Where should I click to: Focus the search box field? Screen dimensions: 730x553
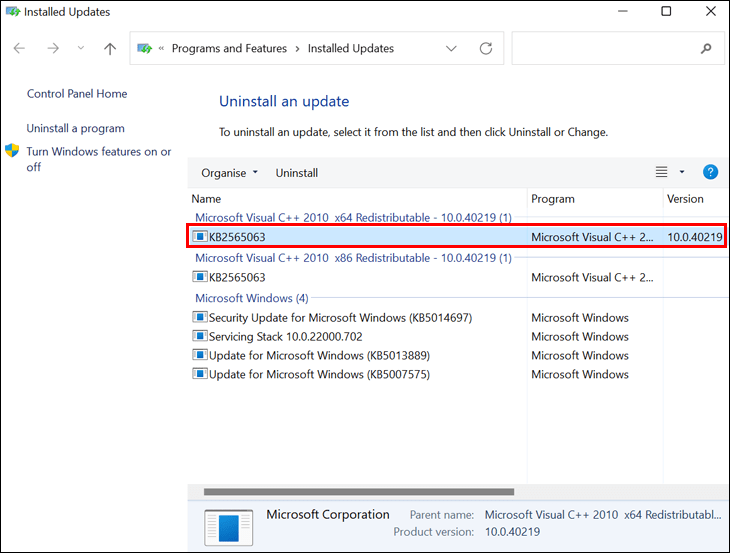[618, 48]
